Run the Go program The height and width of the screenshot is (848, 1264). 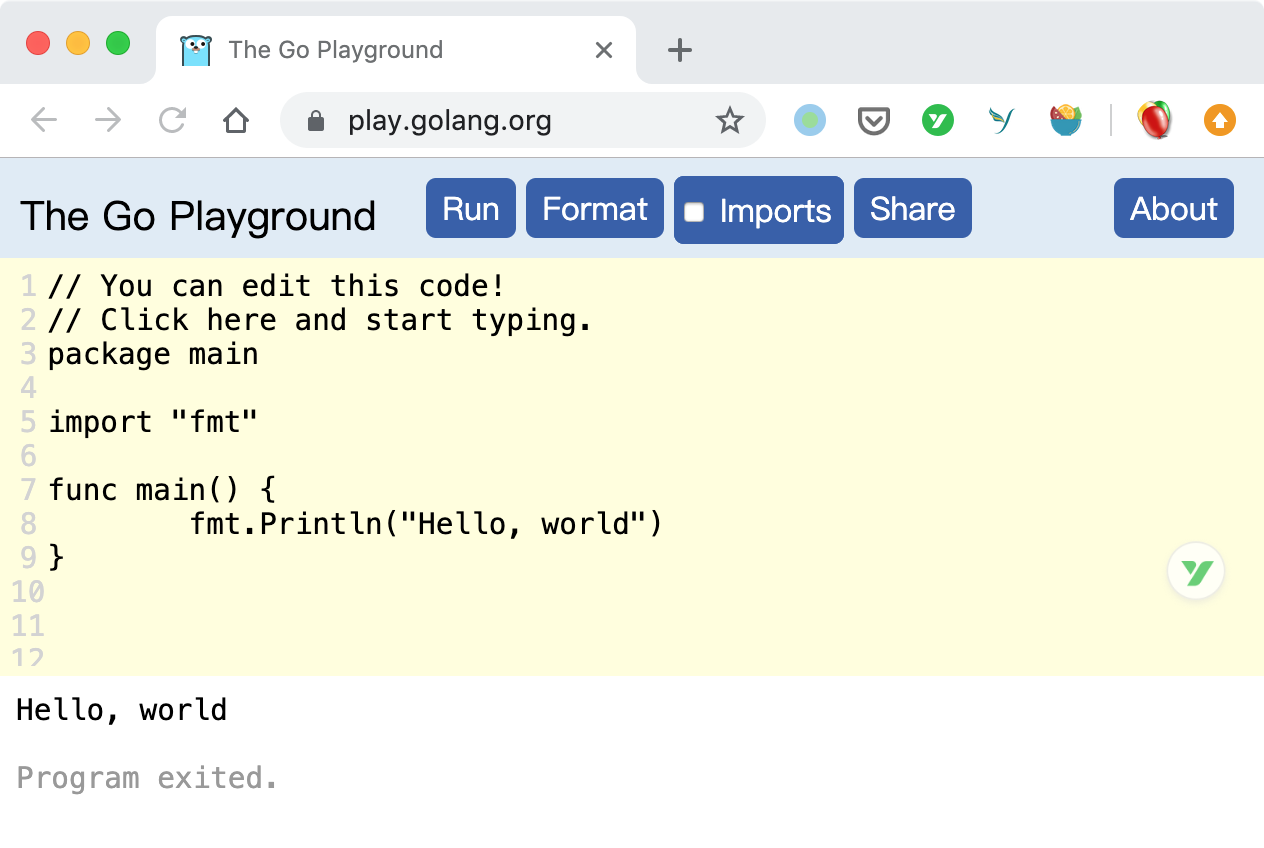(471, 209)
